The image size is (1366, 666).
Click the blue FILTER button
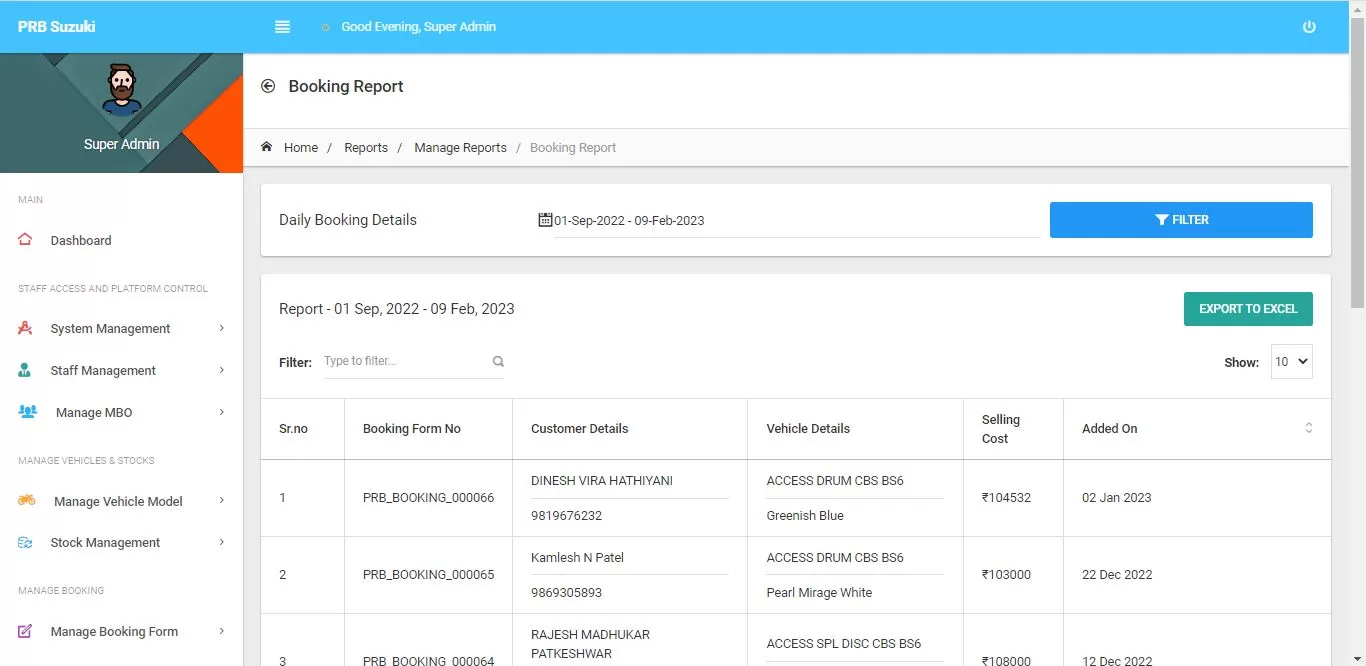[1181, 220]
